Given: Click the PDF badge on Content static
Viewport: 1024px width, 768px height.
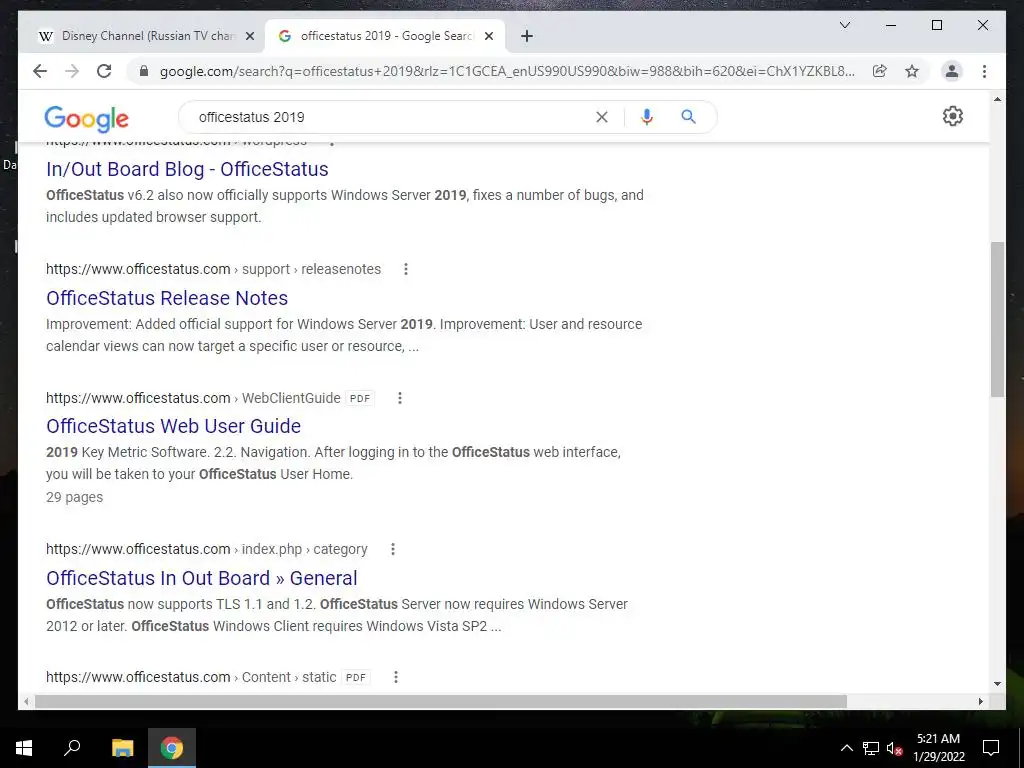Looking at the screenshot, I should pyautogui.click(x=356, y=677).
